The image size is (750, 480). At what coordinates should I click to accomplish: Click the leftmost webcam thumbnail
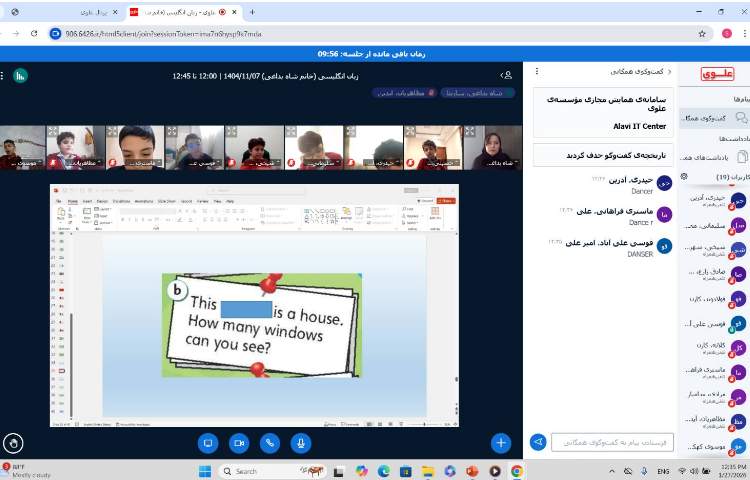(22, 148)
